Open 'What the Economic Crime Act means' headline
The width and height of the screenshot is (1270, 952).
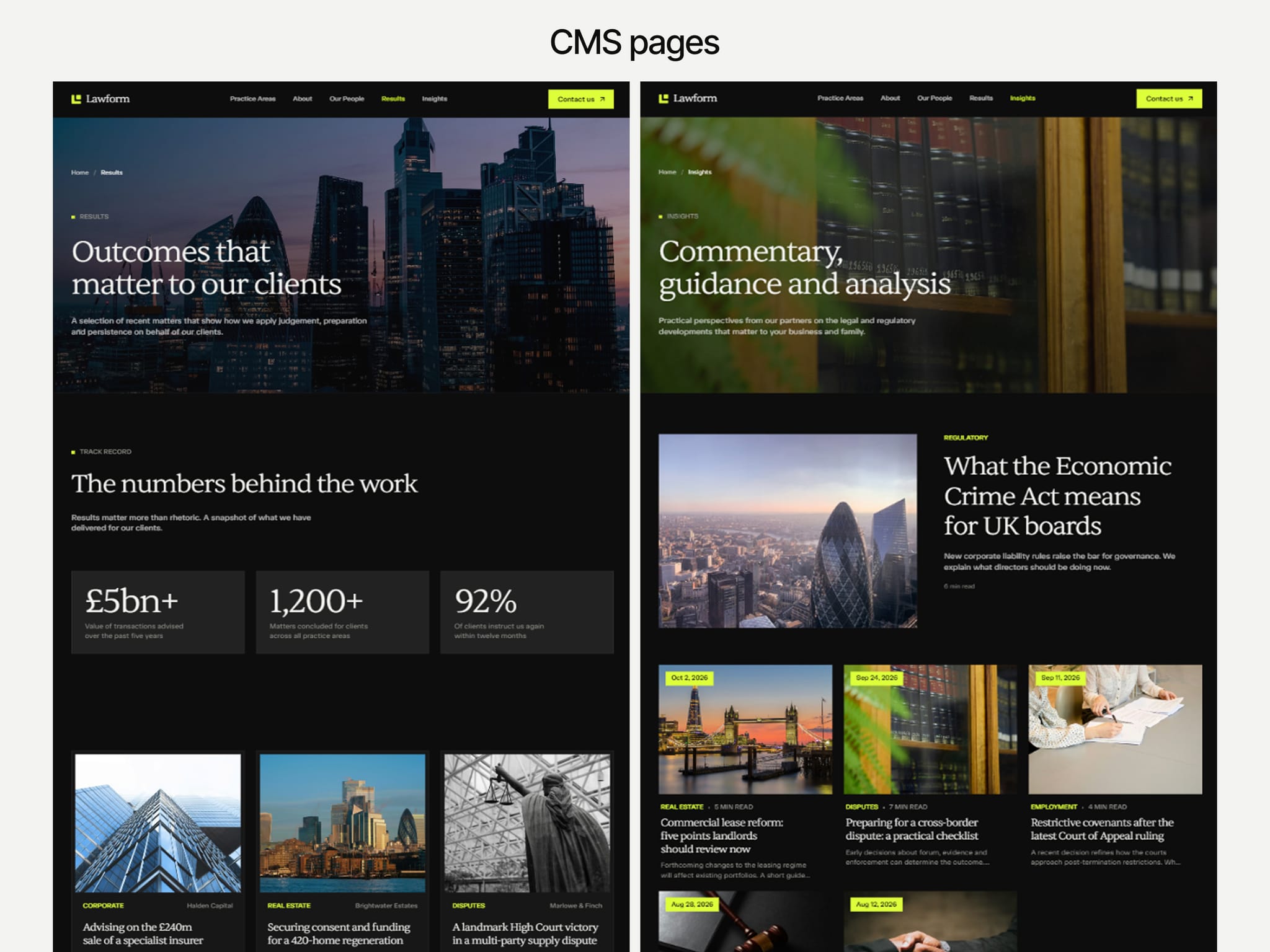coord(1057,496)
